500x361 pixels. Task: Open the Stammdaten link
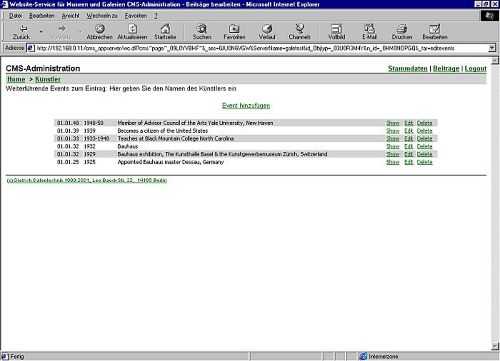(408, 69)
